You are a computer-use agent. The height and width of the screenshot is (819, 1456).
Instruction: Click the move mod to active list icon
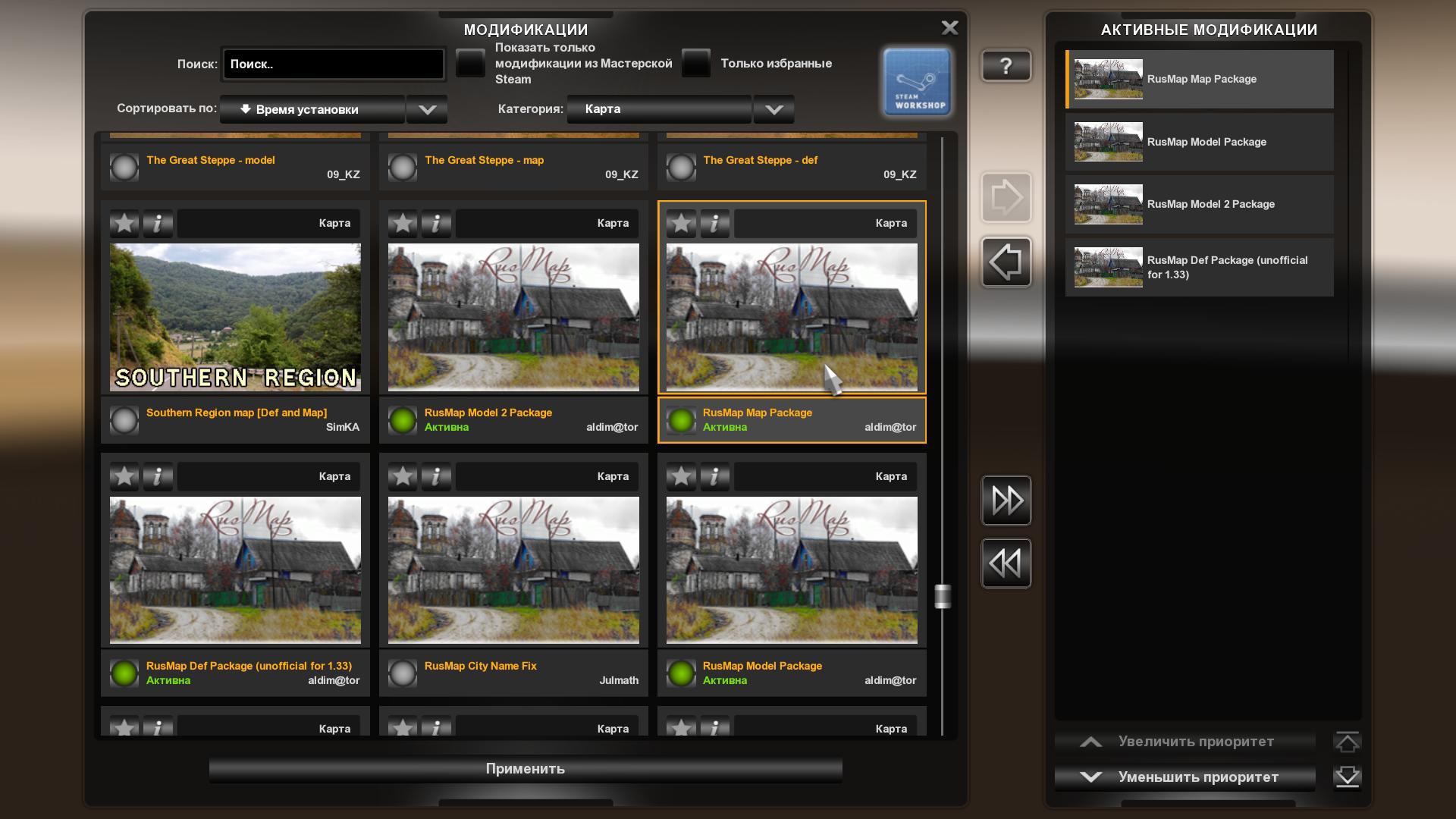[1005, 199]
